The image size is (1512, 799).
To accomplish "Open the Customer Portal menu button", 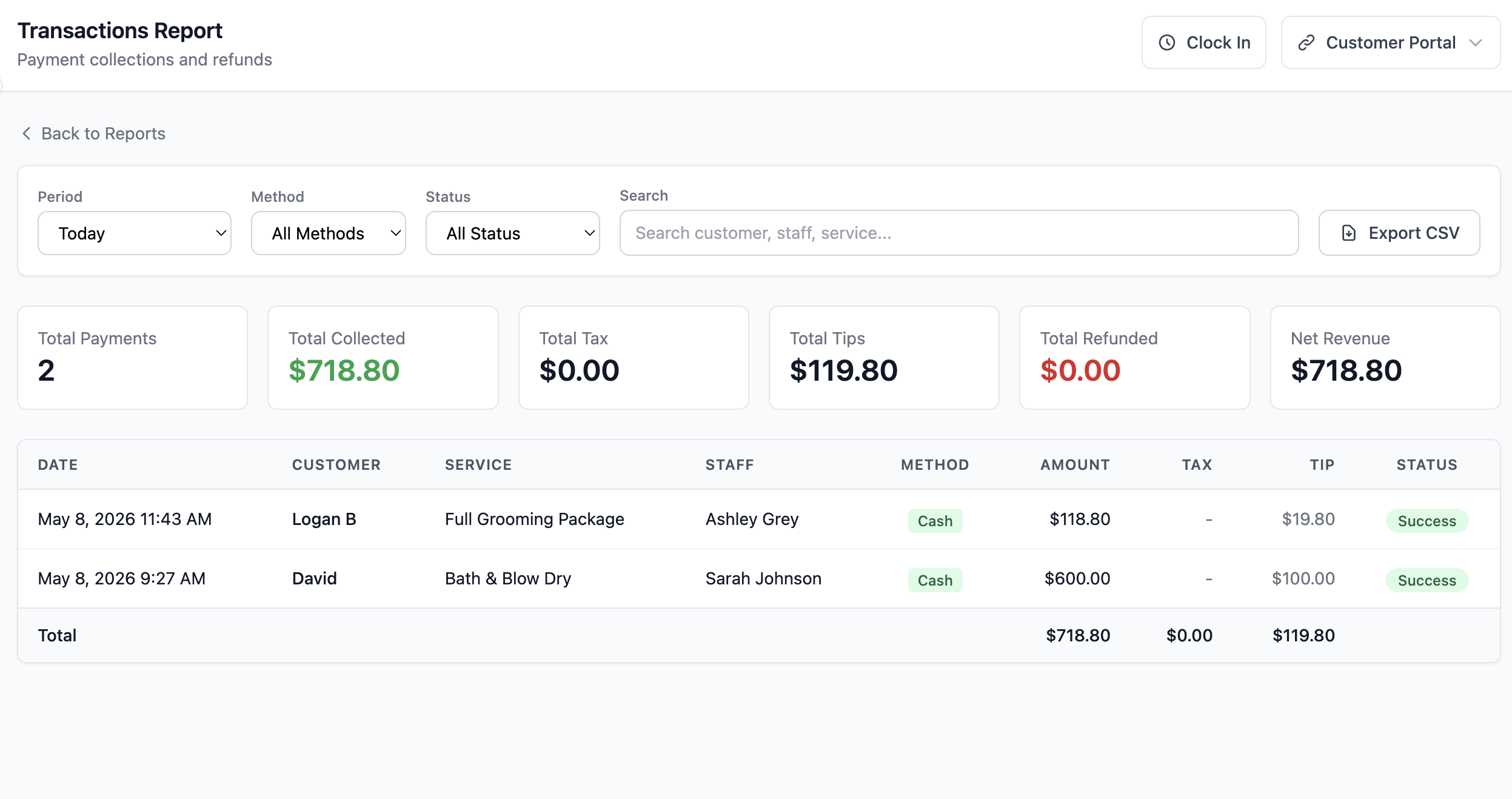I will pyautogui.click(x=1391, y=42).
